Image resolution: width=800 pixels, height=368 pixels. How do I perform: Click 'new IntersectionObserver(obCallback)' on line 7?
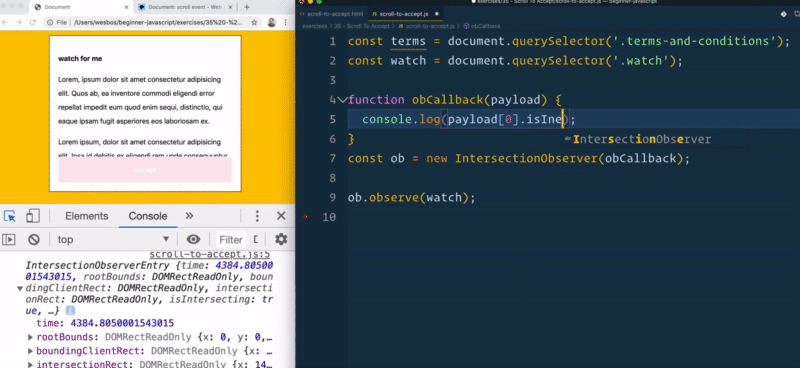tap(554, 158)
